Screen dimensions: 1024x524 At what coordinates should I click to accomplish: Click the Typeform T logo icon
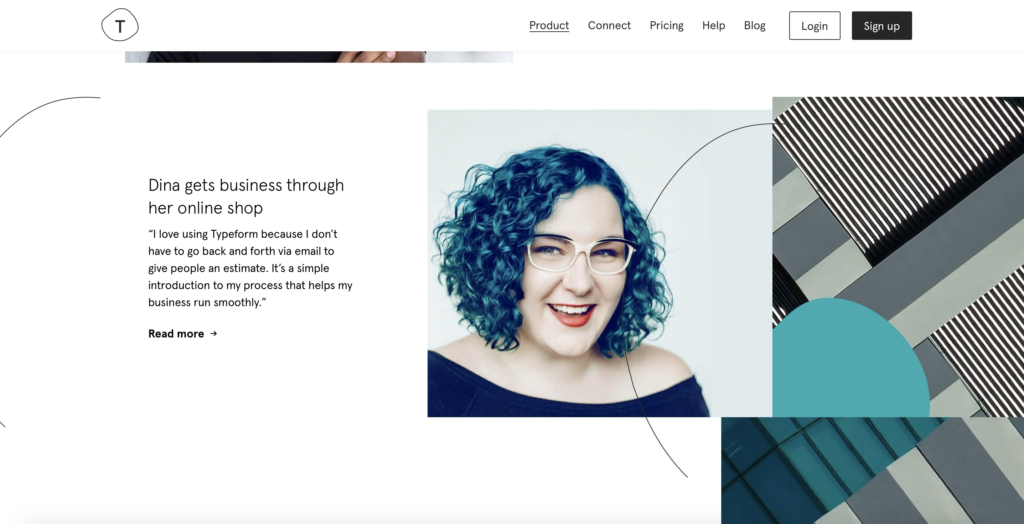coord(120,25)
